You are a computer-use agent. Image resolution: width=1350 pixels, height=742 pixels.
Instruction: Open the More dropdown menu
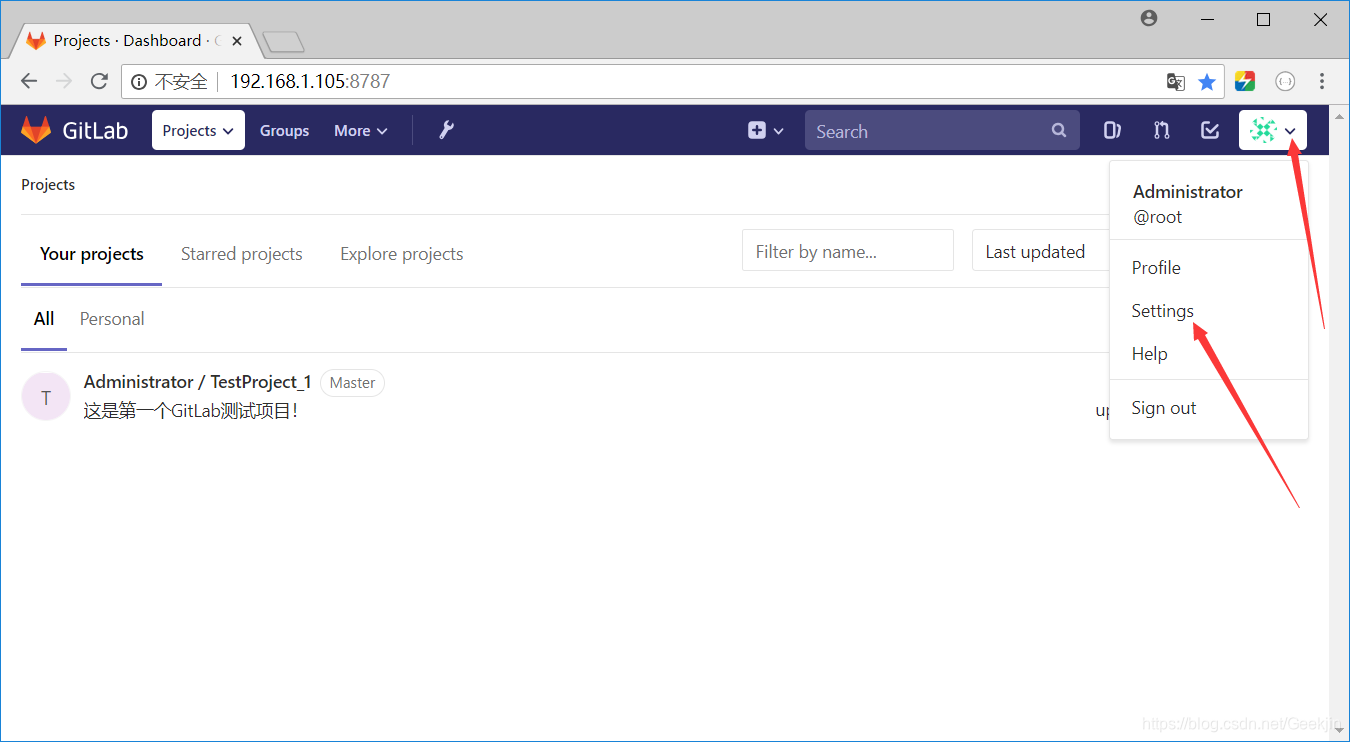[360, 130]
